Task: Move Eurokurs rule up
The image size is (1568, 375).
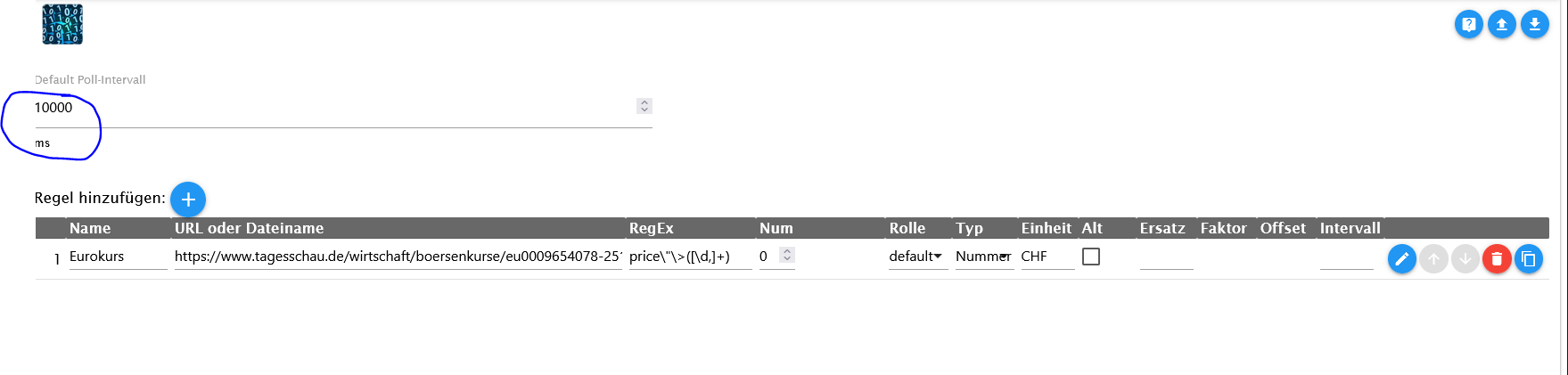Action: coord(1433,259)
